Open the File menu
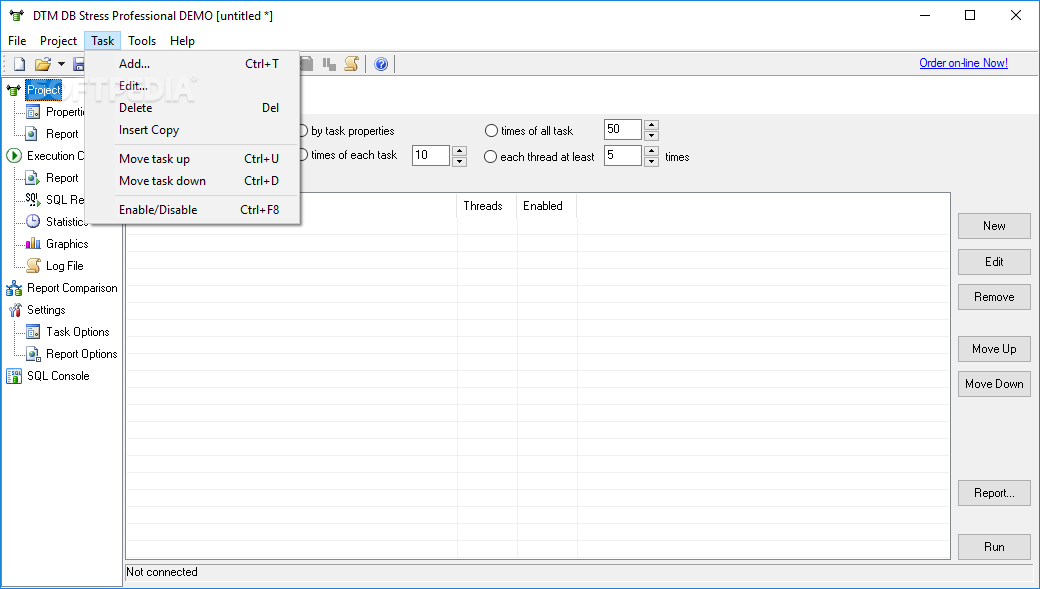 click(17, 40)
